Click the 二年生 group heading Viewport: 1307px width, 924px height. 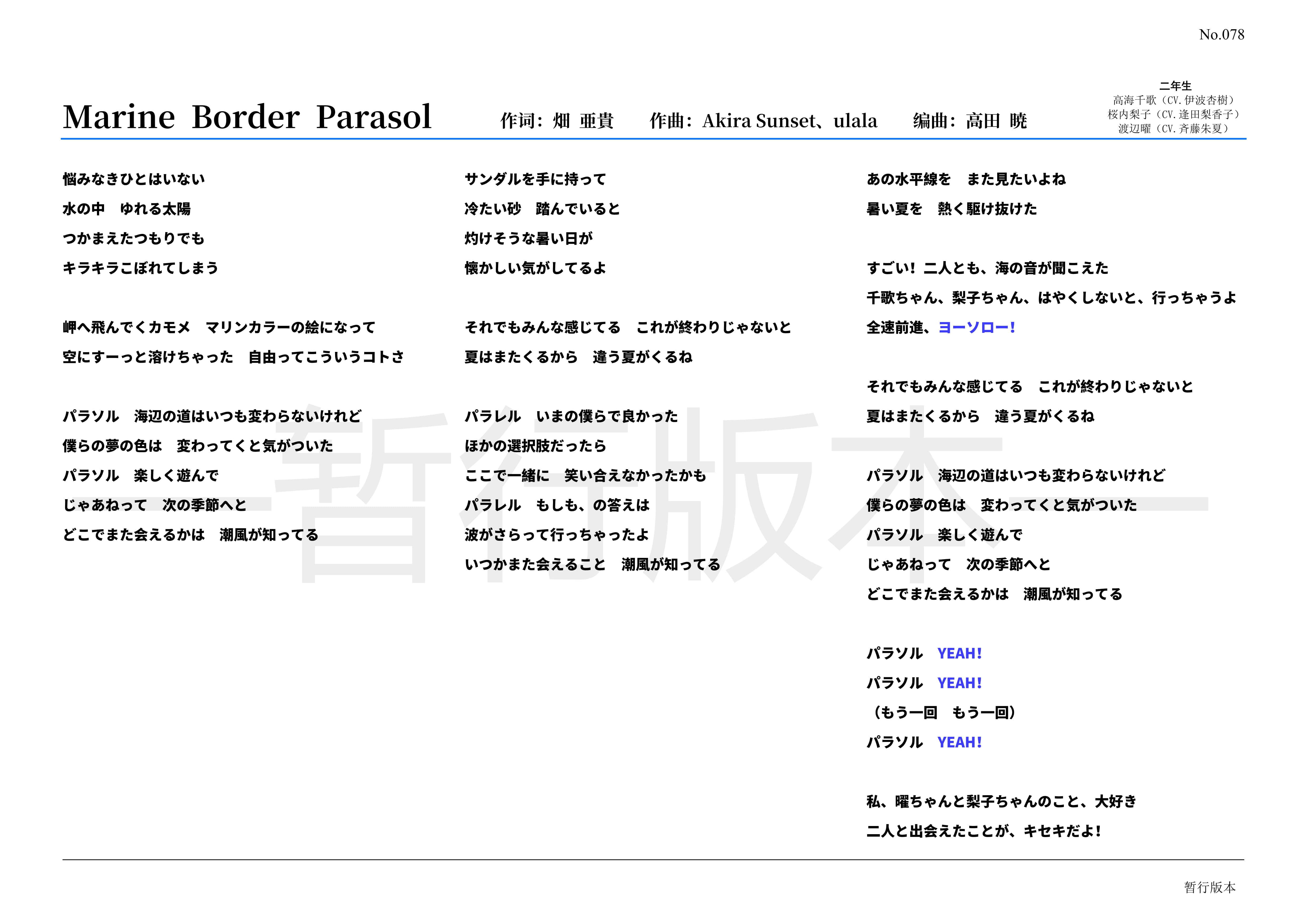point(1175,86)
